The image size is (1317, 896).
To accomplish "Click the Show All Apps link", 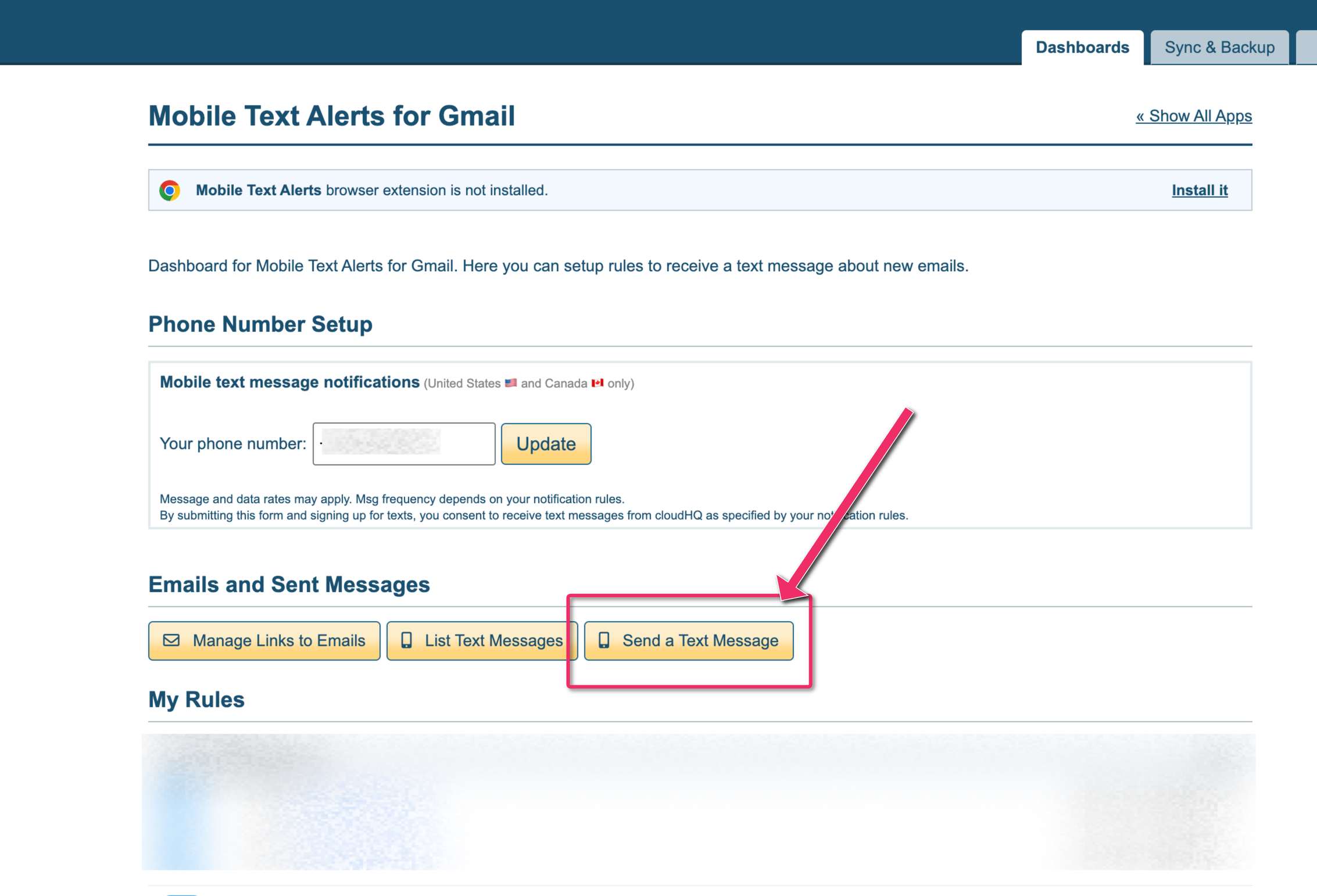I will click(1194, 116).
